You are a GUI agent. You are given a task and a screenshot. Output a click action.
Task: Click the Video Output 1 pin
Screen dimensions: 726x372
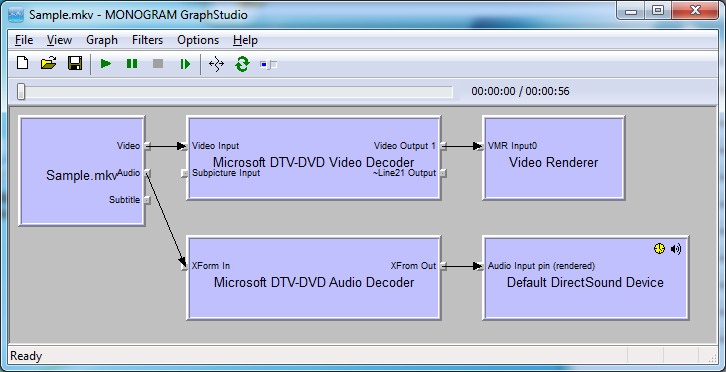[x=443, y=146]
